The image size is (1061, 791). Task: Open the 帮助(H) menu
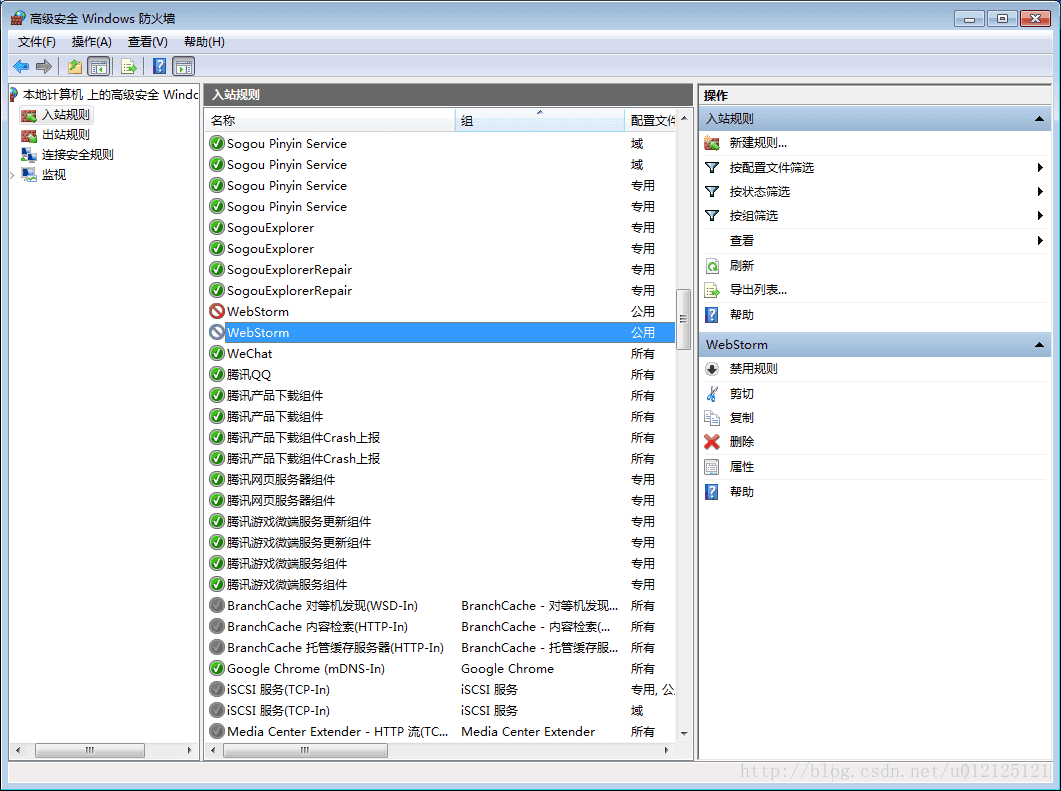(204, 42)
